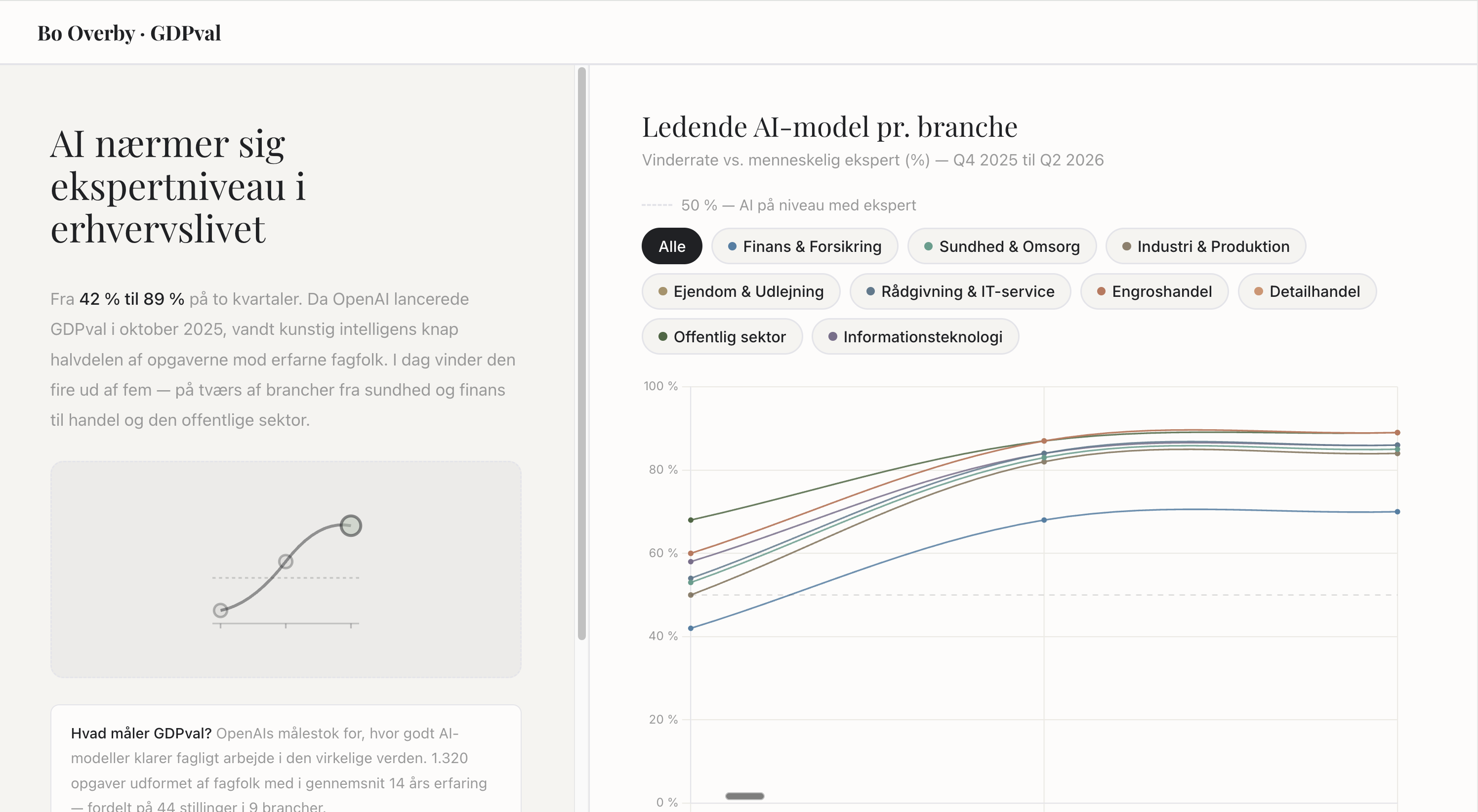Click the left panel vertical scrollbar
Viewport: 1478px width, 812px height.
click(581, 353)
